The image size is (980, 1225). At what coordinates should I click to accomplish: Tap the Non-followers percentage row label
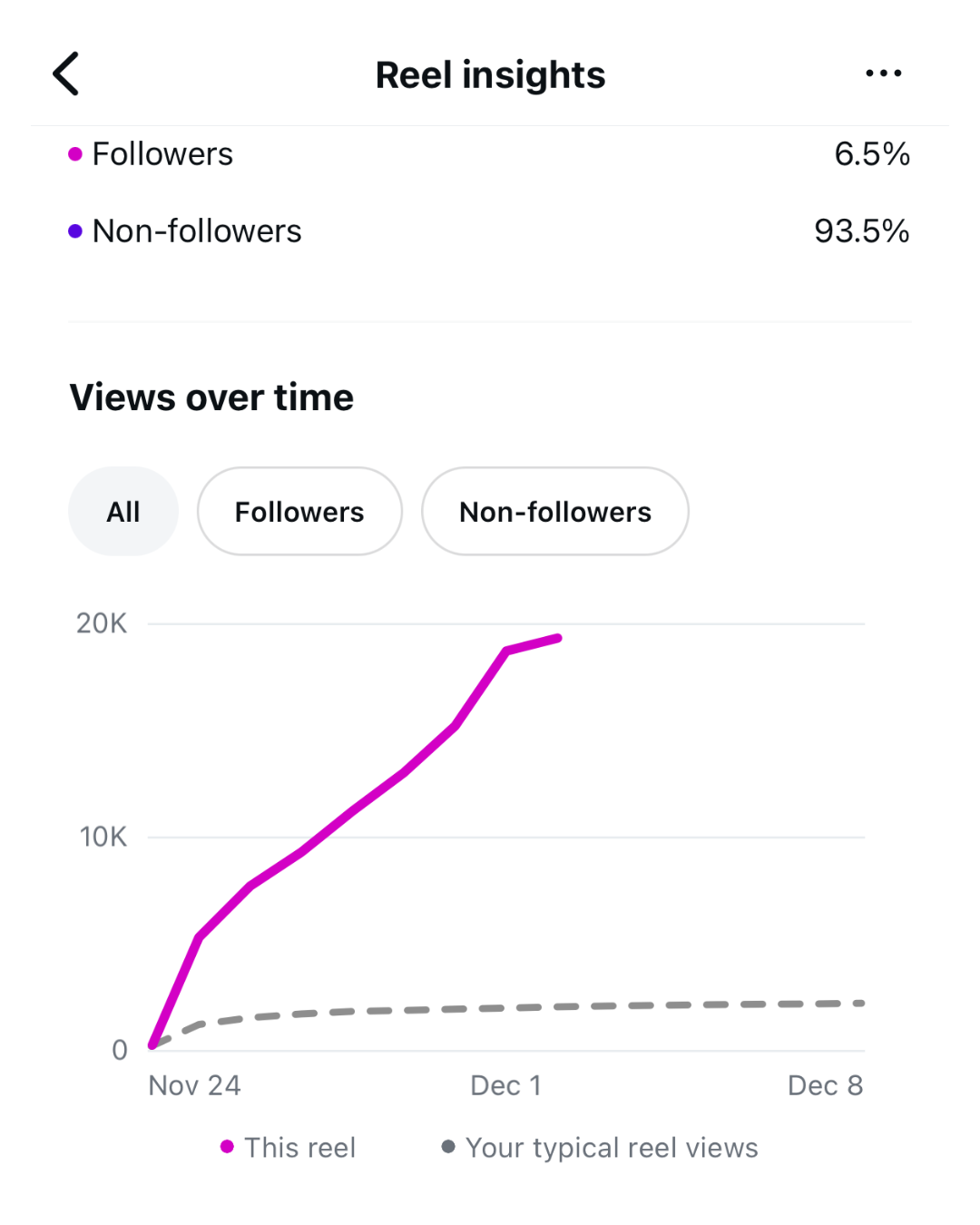(197, 231)
